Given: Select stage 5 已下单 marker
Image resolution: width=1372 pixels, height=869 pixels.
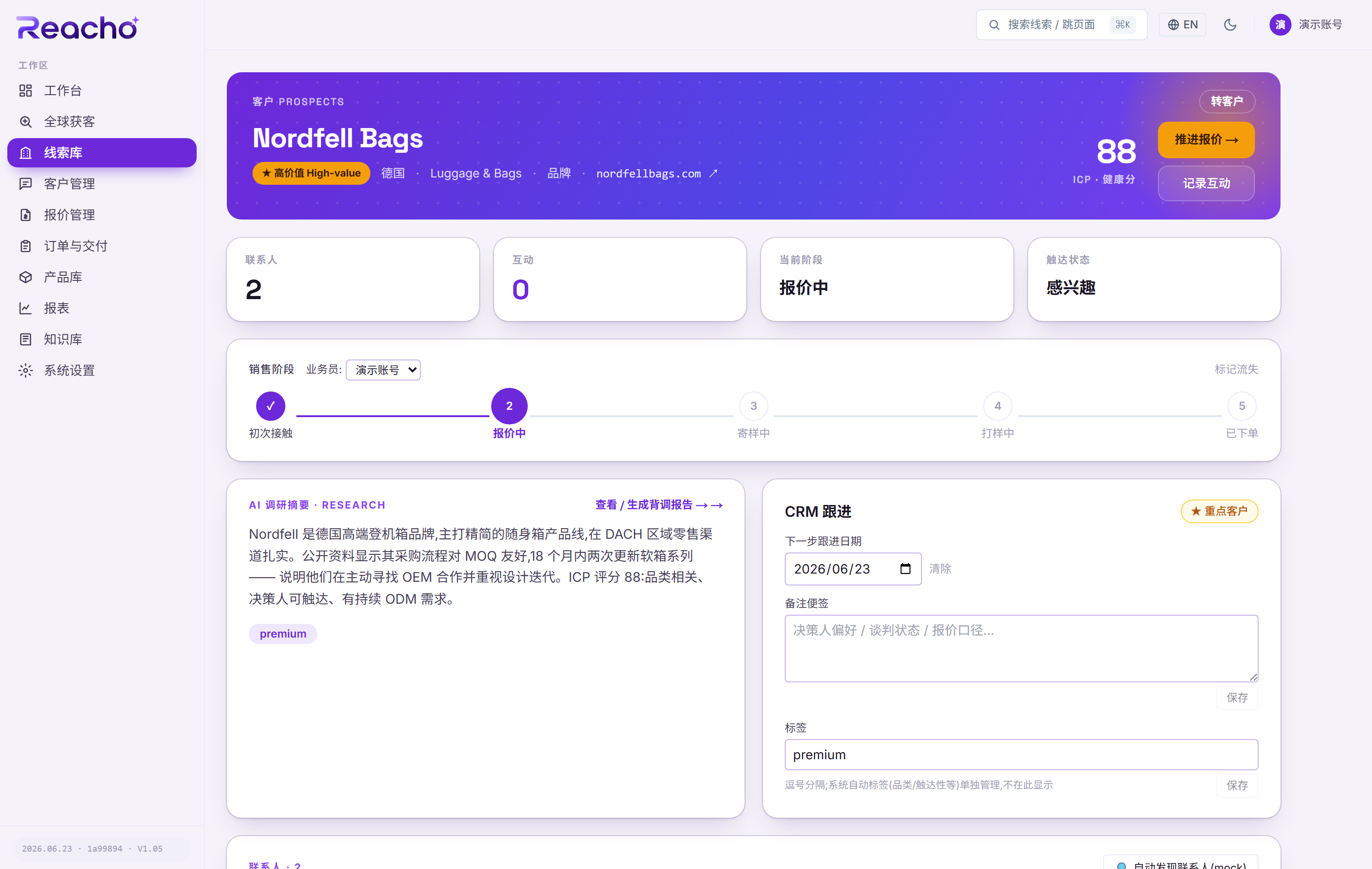Looking at the screenshot, I should tap(1242, 406).
